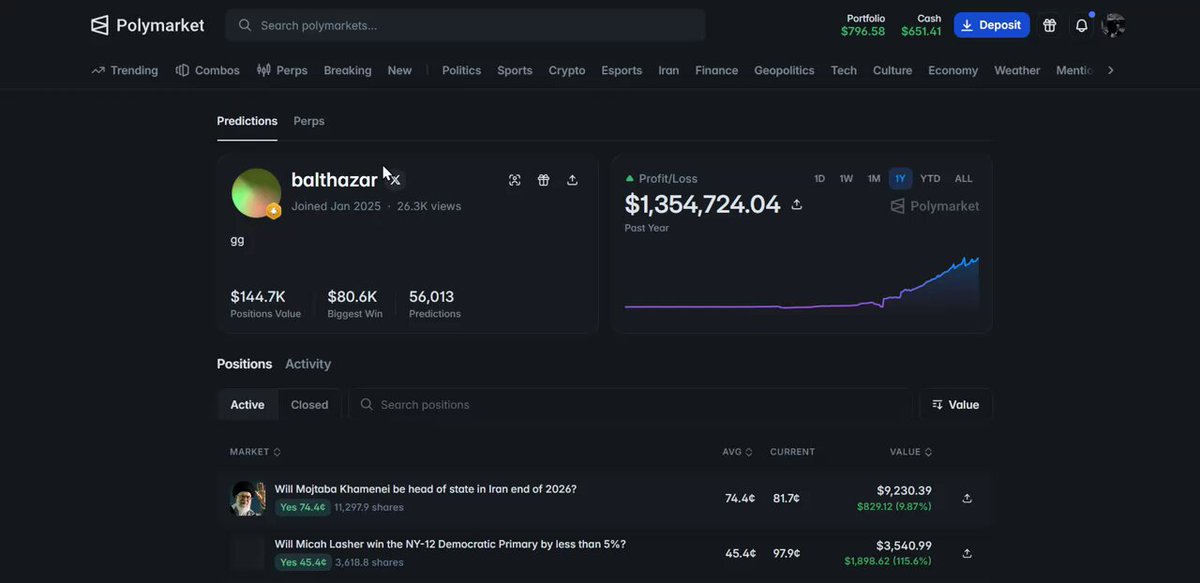Image resolution: width=1200 pixels, height=583 pixels.
Task: Click the search magnifier in the top bar
Action: point(245,25)
